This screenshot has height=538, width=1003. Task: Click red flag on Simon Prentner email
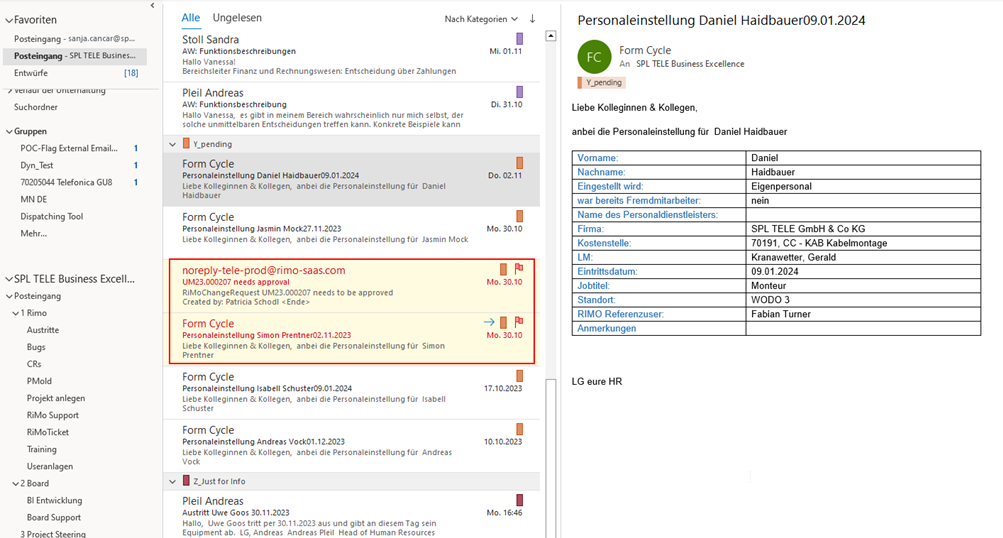point(519,322)
